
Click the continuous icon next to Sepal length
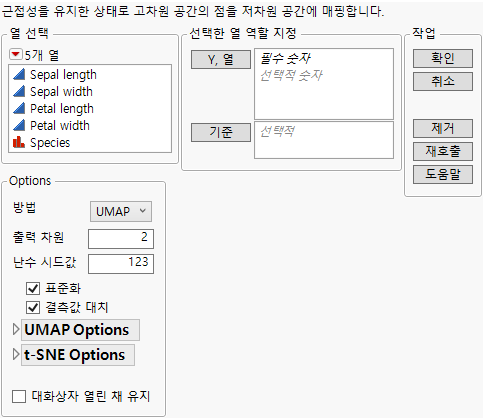point(19,74)
